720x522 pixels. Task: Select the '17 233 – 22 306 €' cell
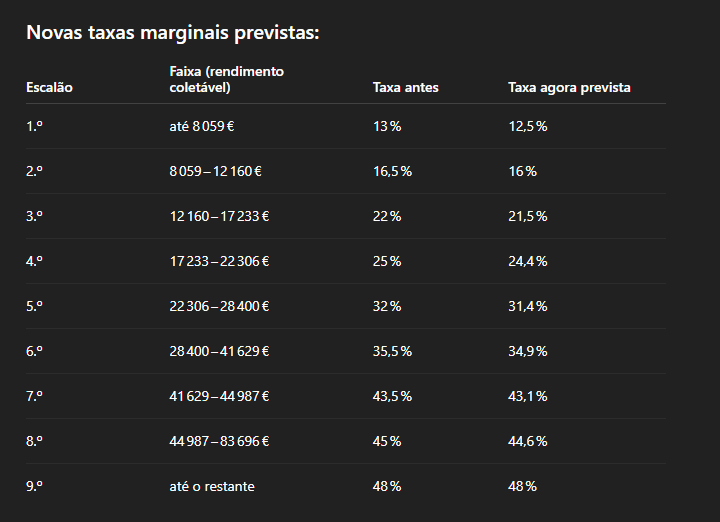[219, 261]
